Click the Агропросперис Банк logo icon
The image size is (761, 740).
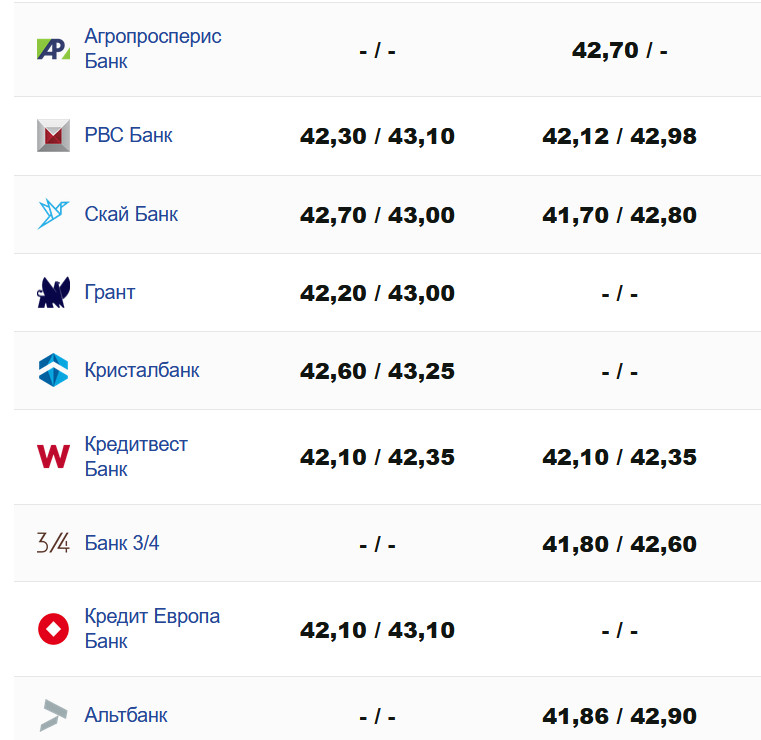(x=53, y=49)
